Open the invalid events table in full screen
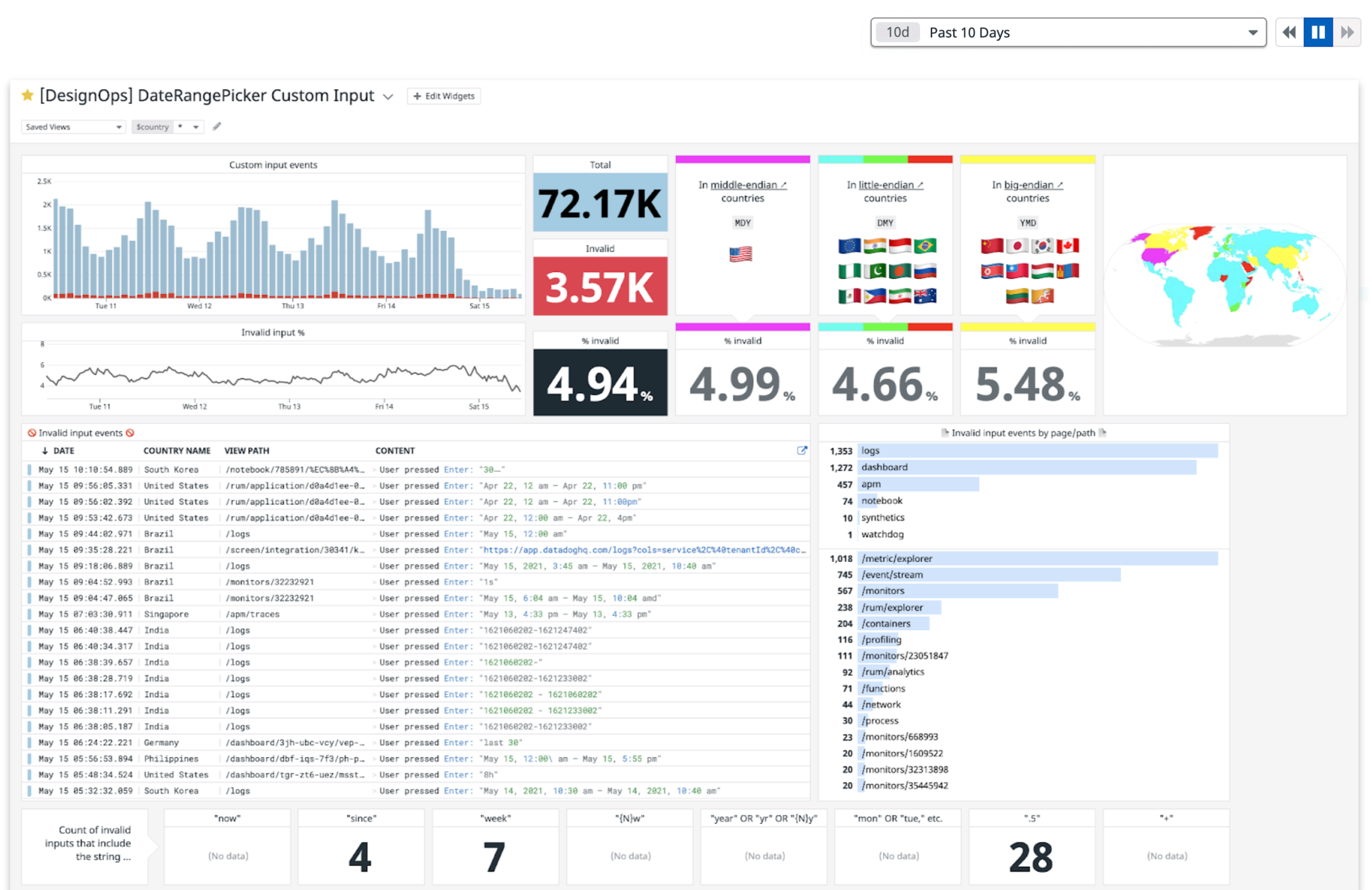The image size is (1372, 890). [802, 451]
